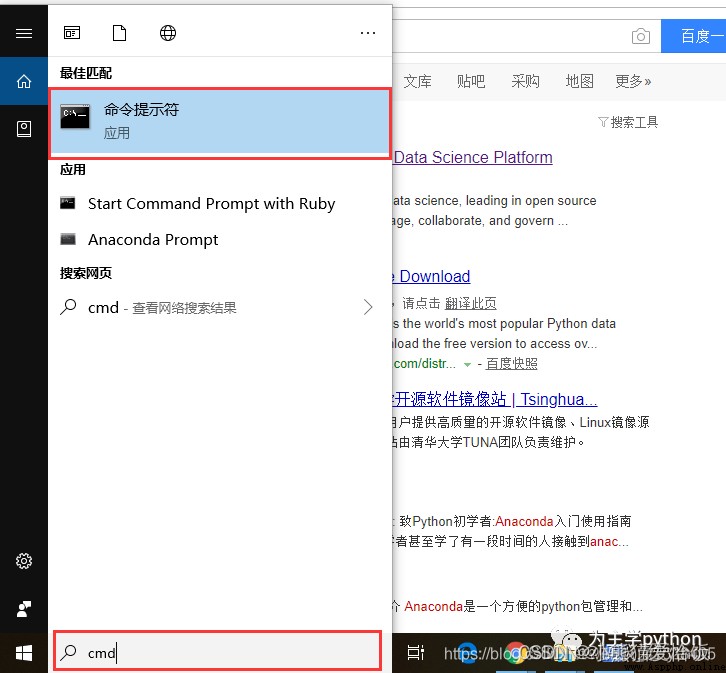Switch to 采购 tab in Baidu
Image resolution: width=726 pixels, height=673 pixels.
click(525, 81)
